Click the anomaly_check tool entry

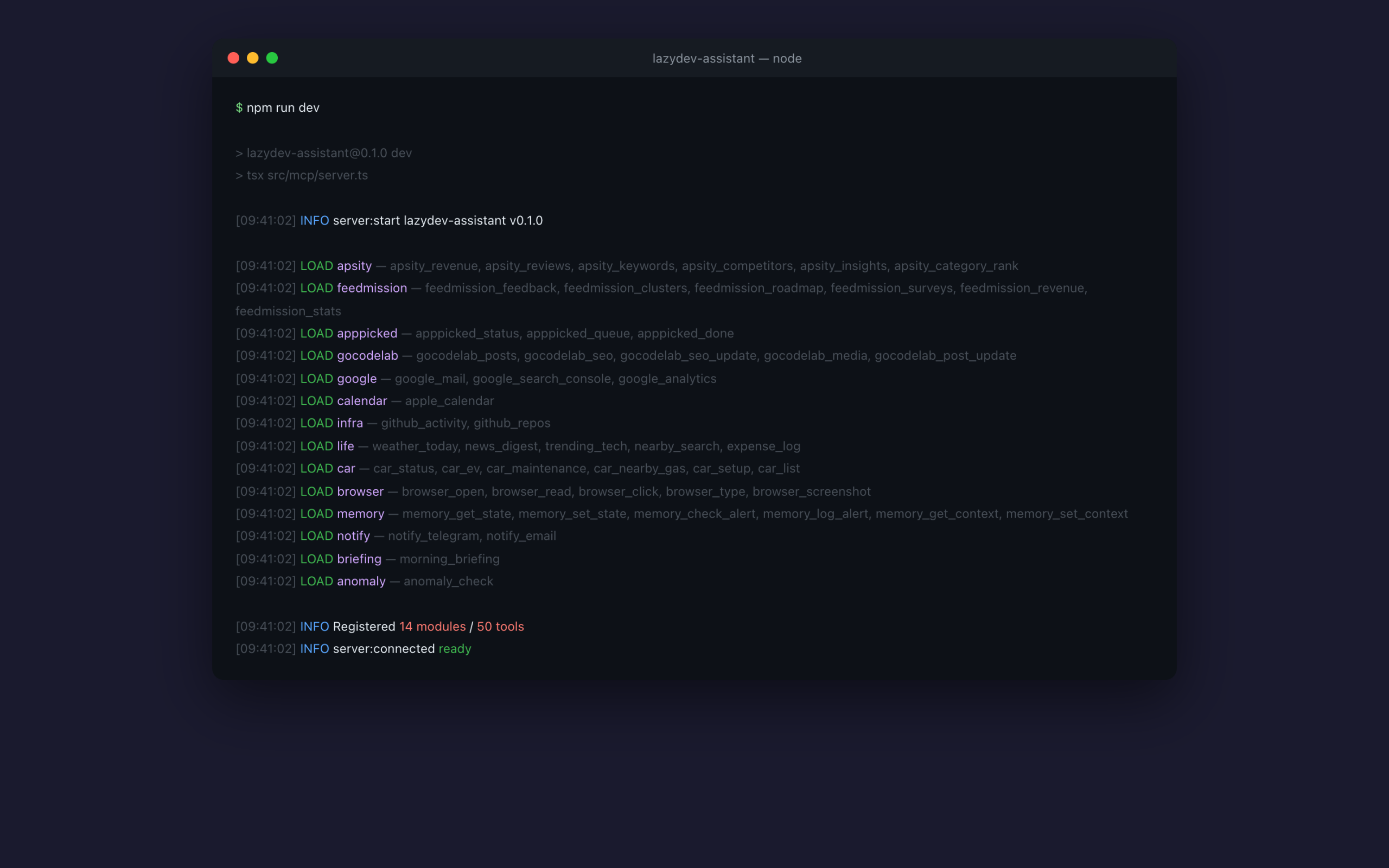[448, 581]
